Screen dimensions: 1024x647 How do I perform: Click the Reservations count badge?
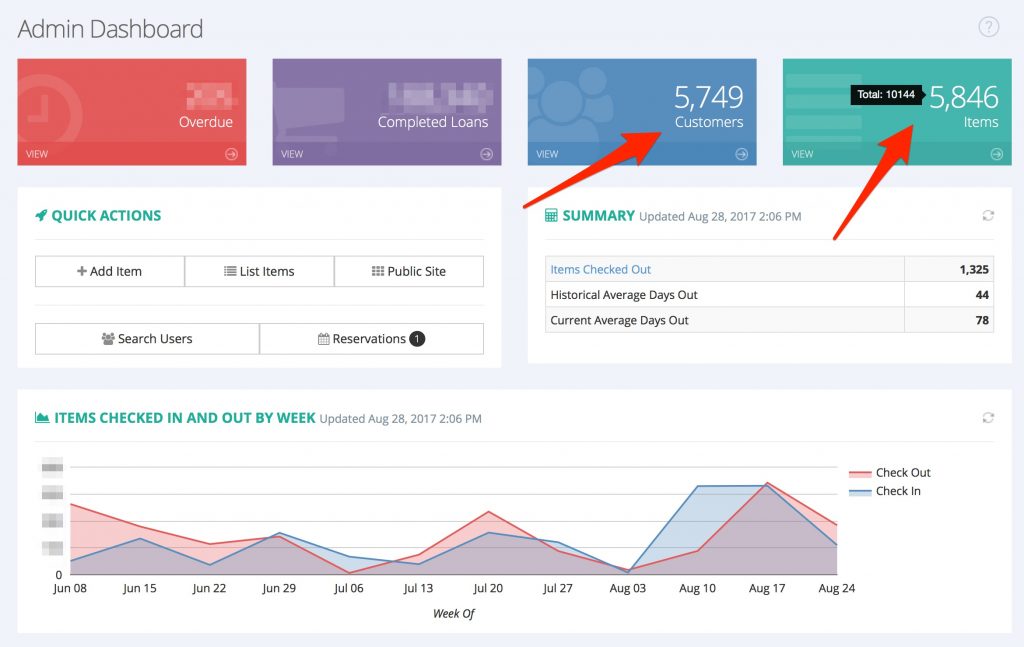tap(417, 339)
